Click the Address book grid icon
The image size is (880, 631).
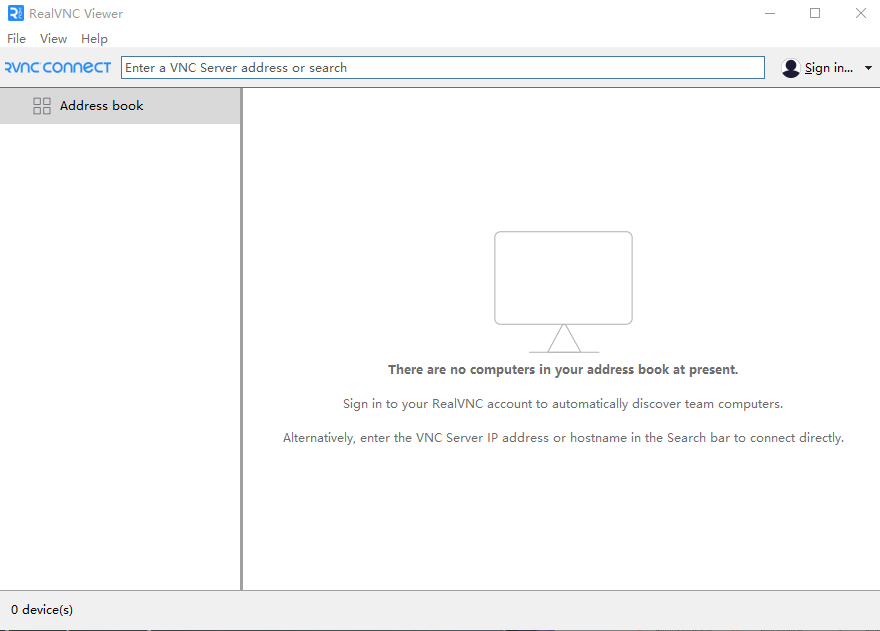42,106
